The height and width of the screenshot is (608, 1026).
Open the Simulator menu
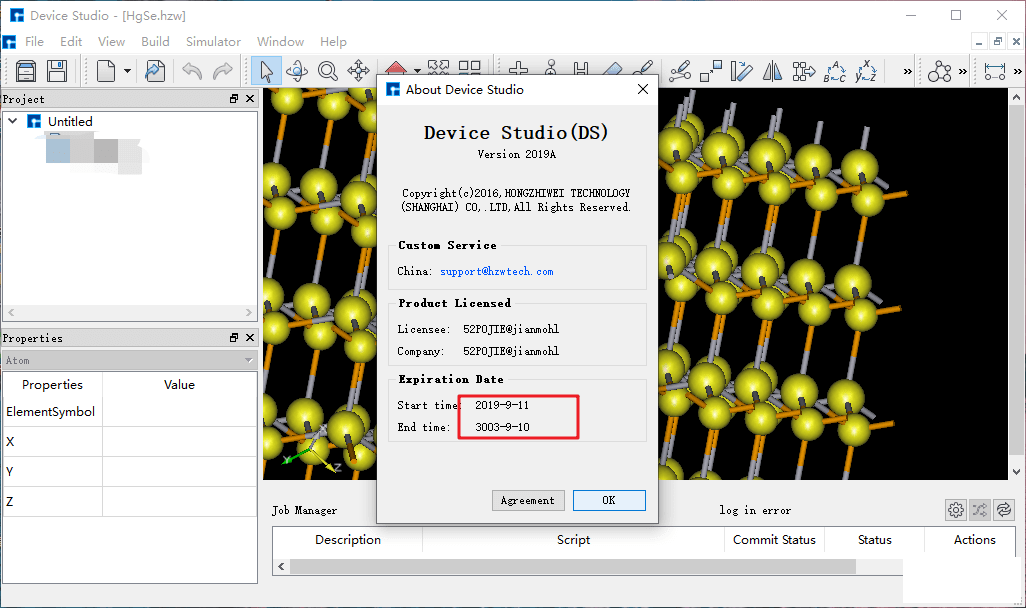click(x=213, y=42)
